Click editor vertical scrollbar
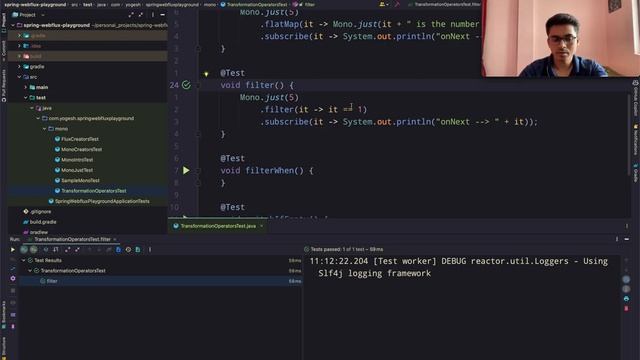640x360 pixels. [x=629, y=135]
